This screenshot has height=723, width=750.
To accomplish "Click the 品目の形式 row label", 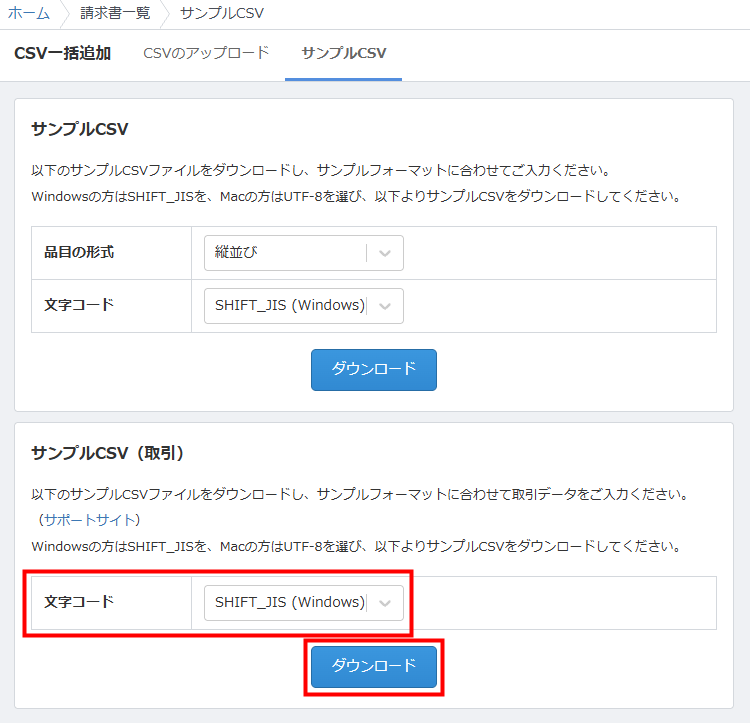I will (x=80, y=252).
